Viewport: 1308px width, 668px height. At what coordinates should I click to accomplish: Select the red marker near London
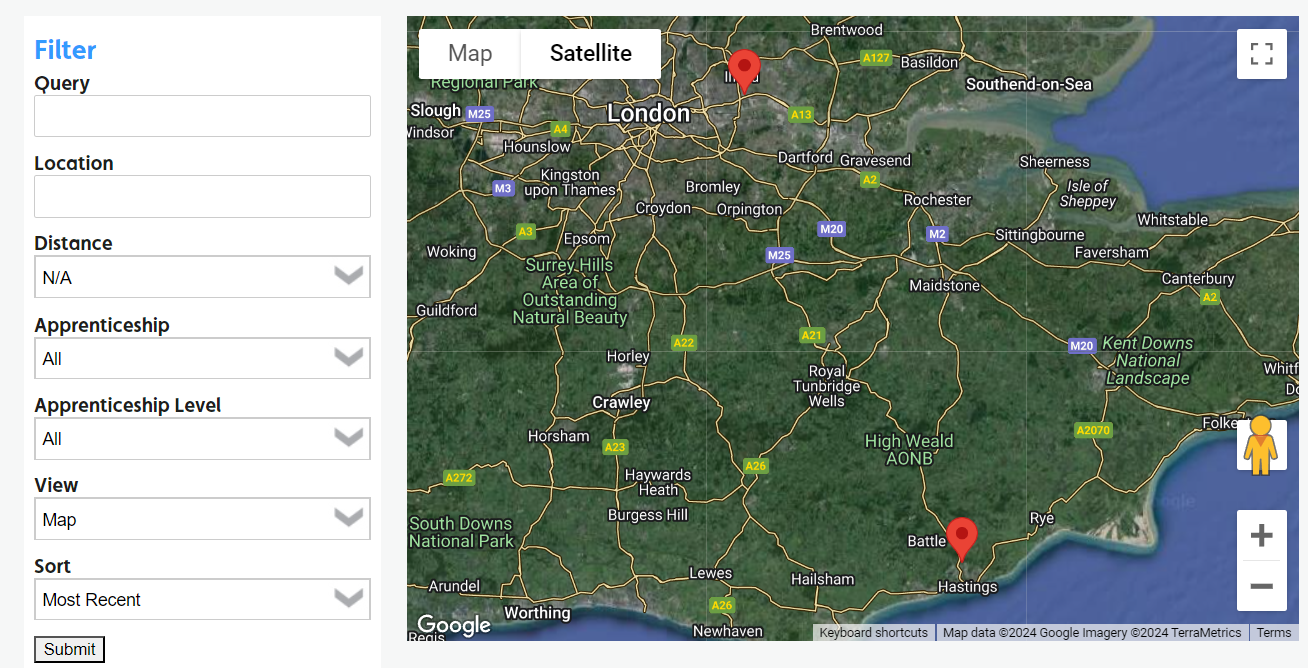[x=743, y=71]
